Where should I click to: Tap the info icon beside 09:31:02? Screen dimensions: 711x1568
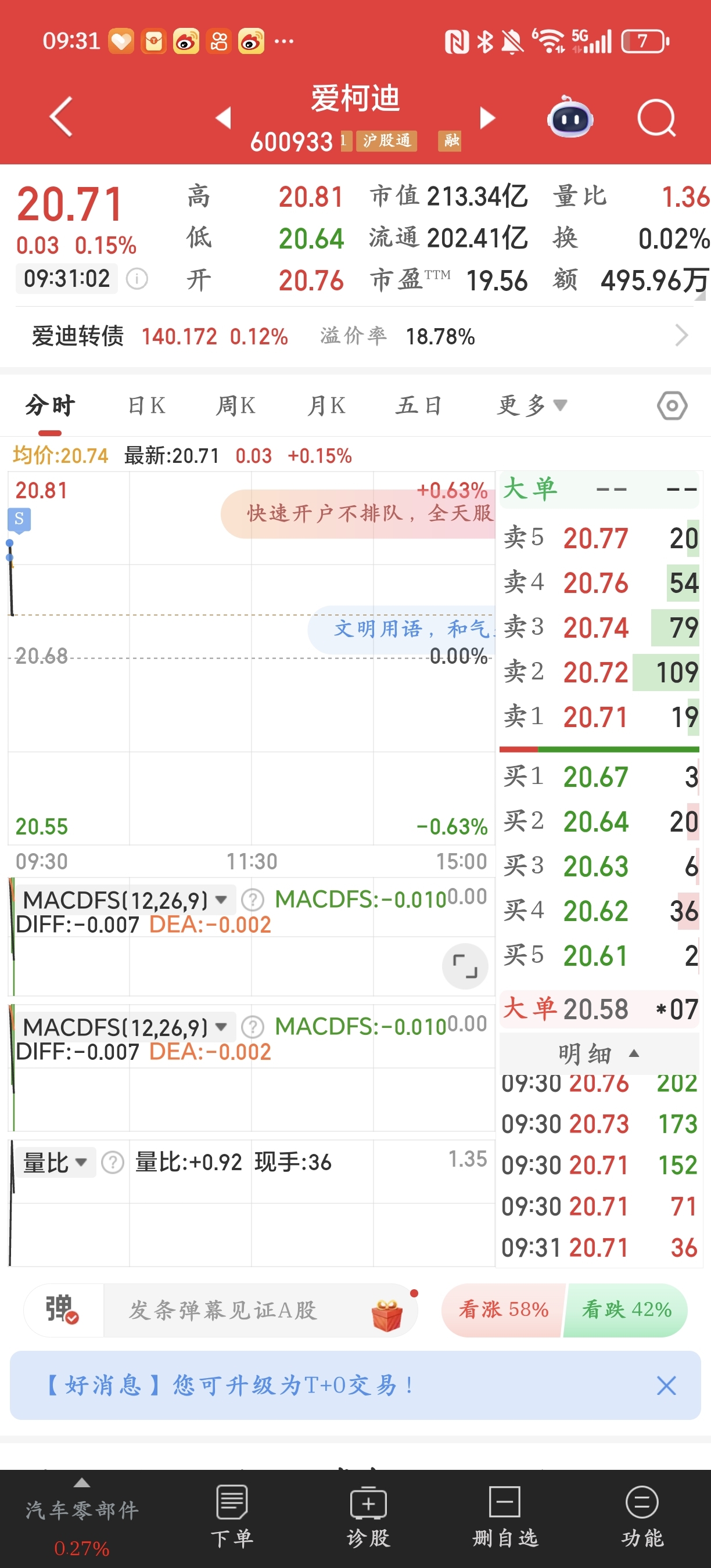pos(137,279)
